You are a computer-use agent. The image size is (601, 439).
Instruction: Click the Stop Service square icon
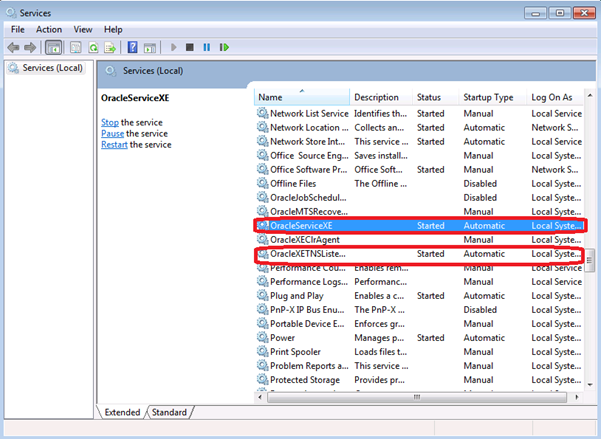tap(190, 47)
